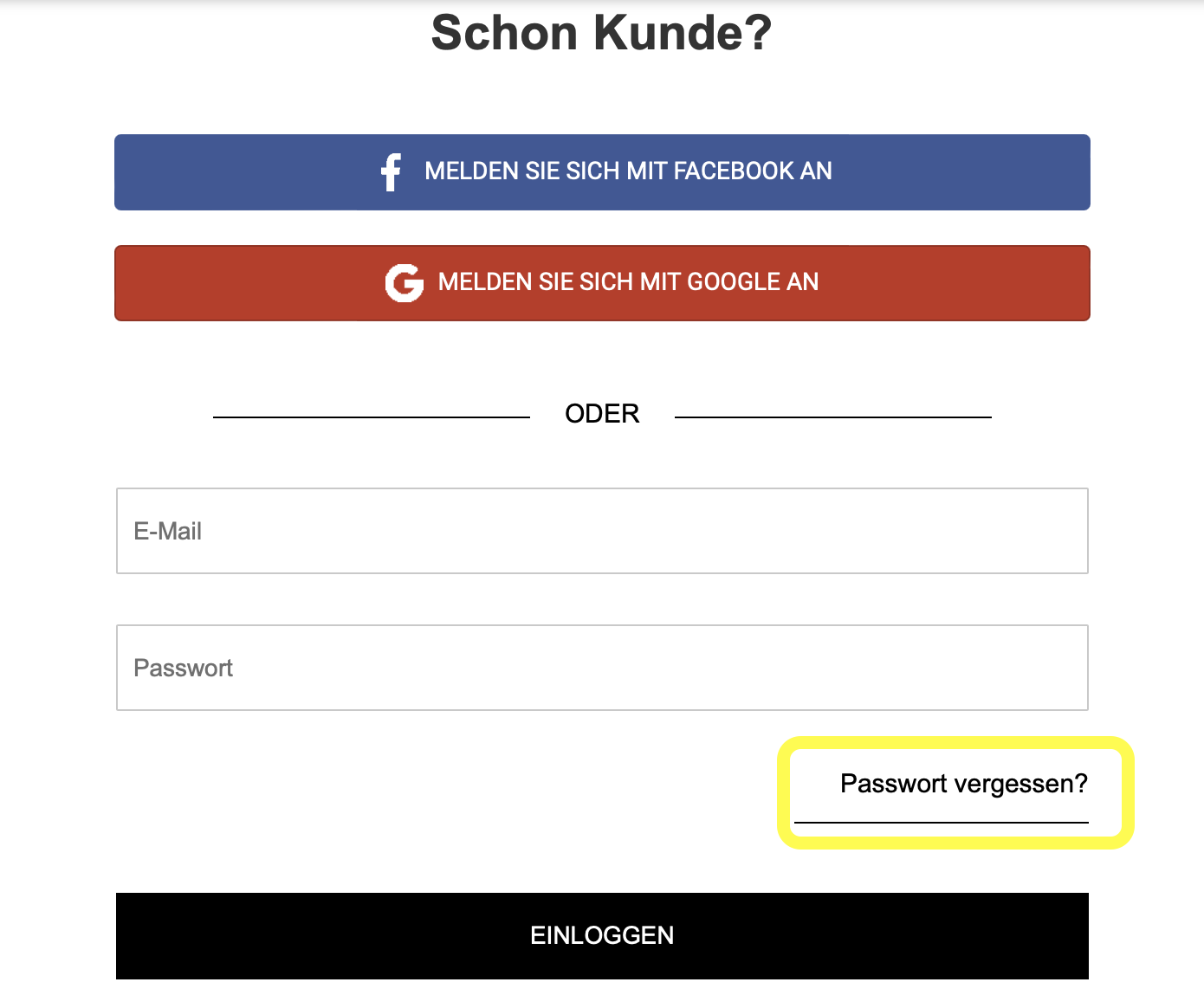Click the divider line left of ODER
1204x1008 pixels.
tap(371, 417)
